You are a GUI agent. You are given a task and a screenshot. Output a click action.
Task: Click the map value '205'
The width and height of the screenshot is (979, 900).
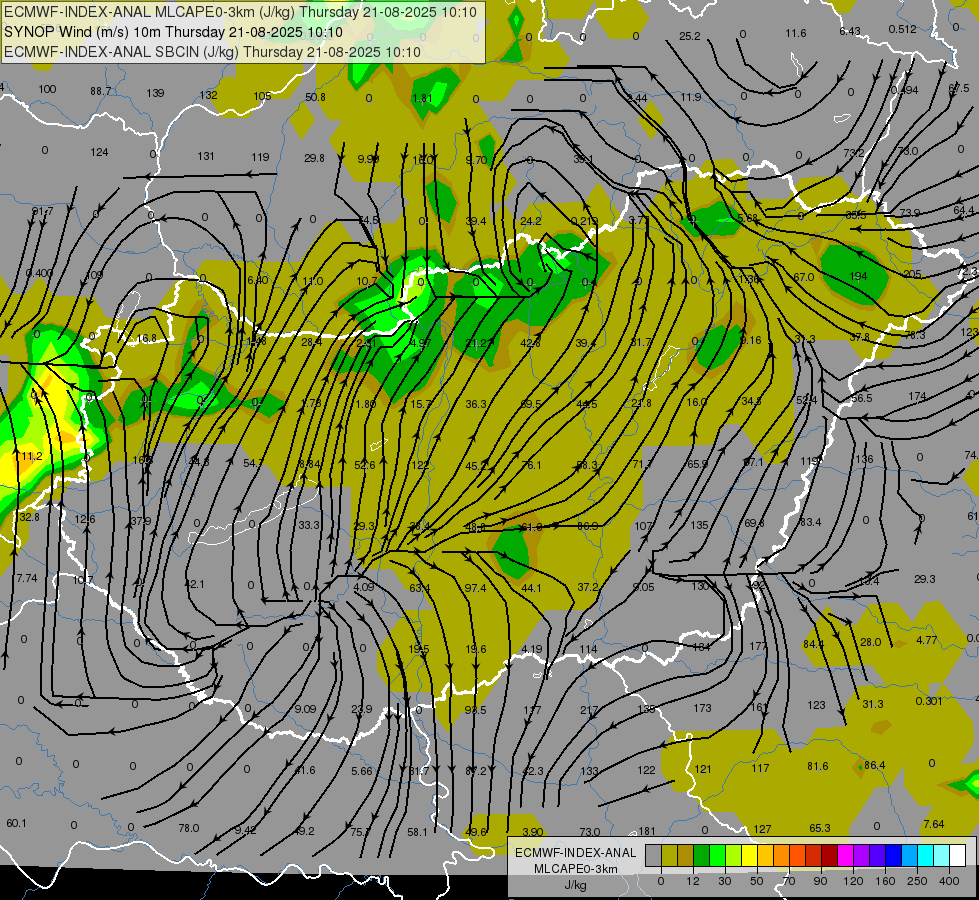click(912, 274)
